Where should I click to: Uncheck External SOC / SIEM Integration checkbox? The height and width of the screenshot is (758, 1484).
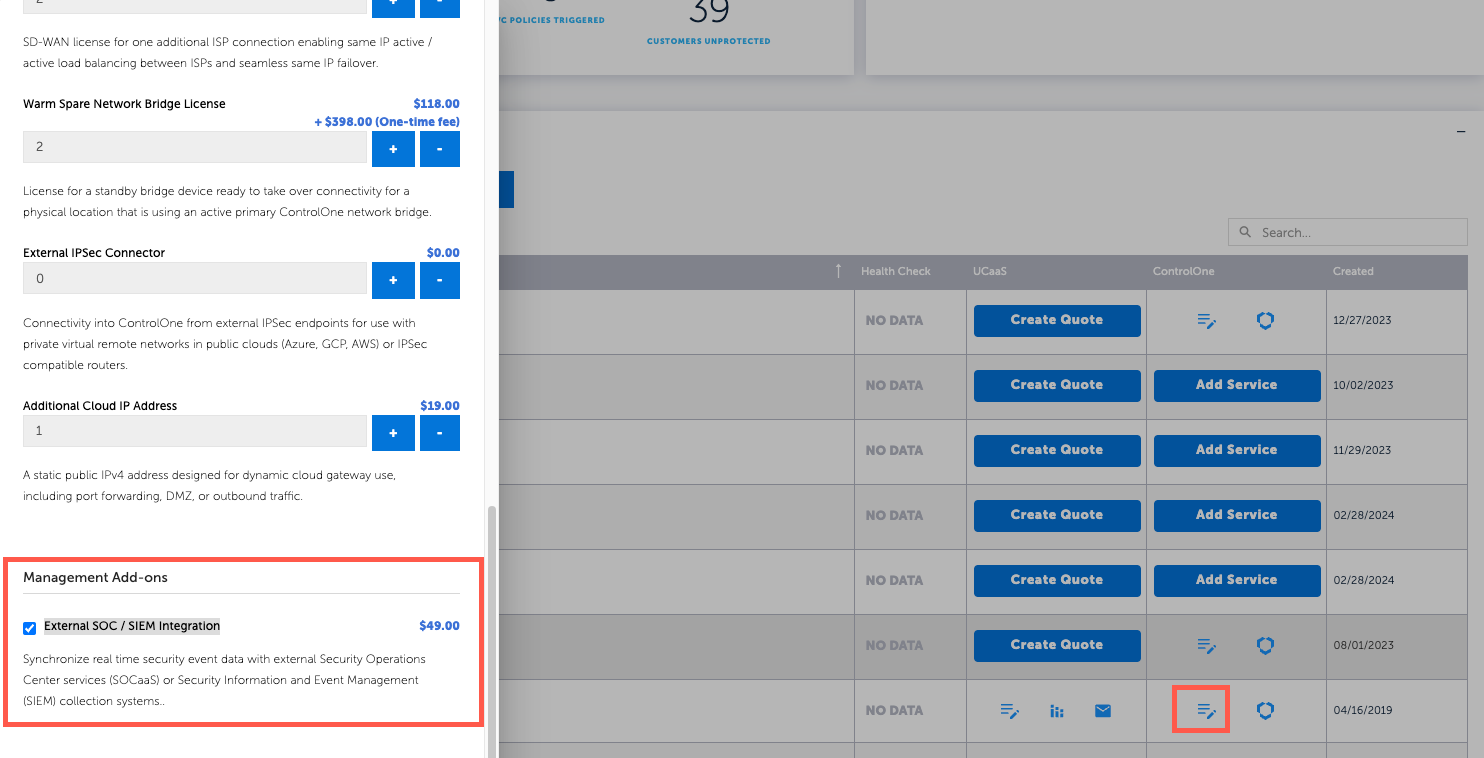click(29, 628)
